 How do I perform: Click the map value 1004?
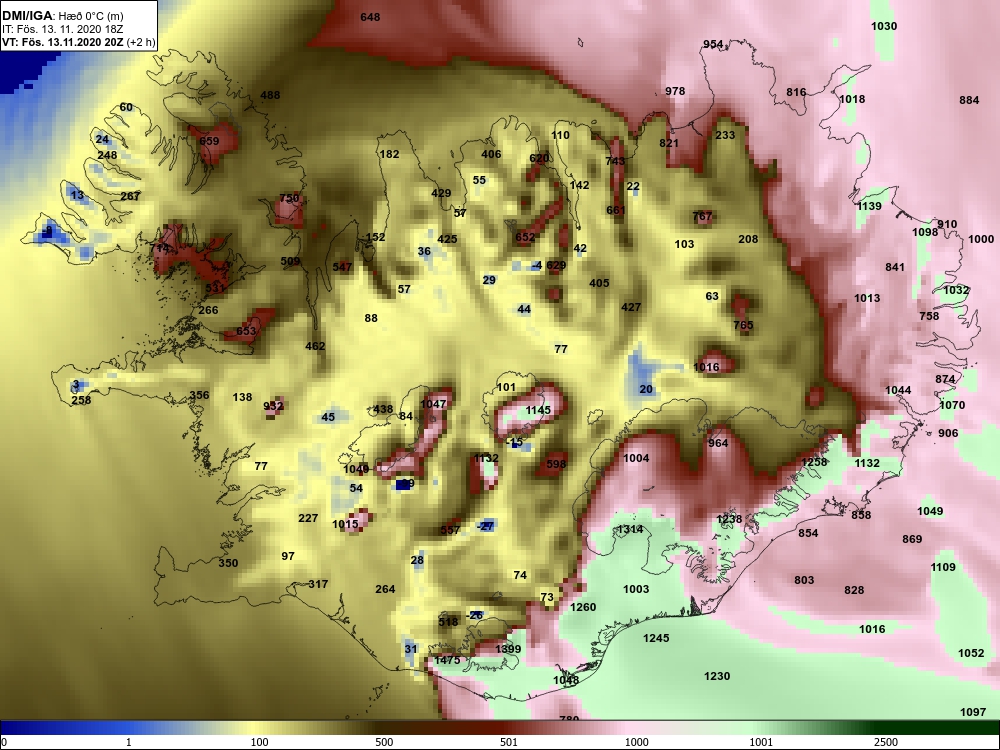click(636, 459)
